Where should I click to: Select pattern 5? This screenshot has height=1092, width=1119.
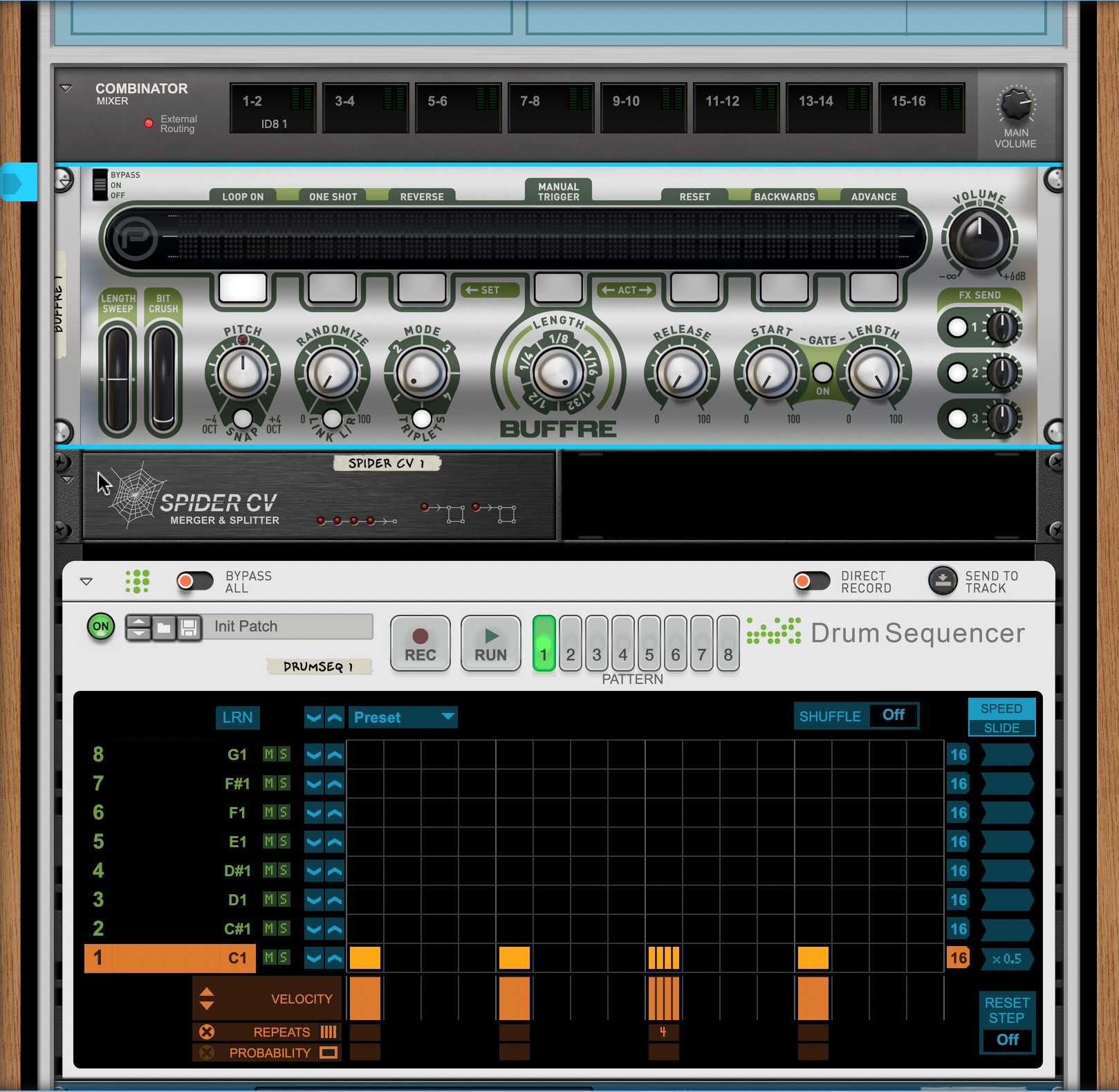(x=649, y=644)
